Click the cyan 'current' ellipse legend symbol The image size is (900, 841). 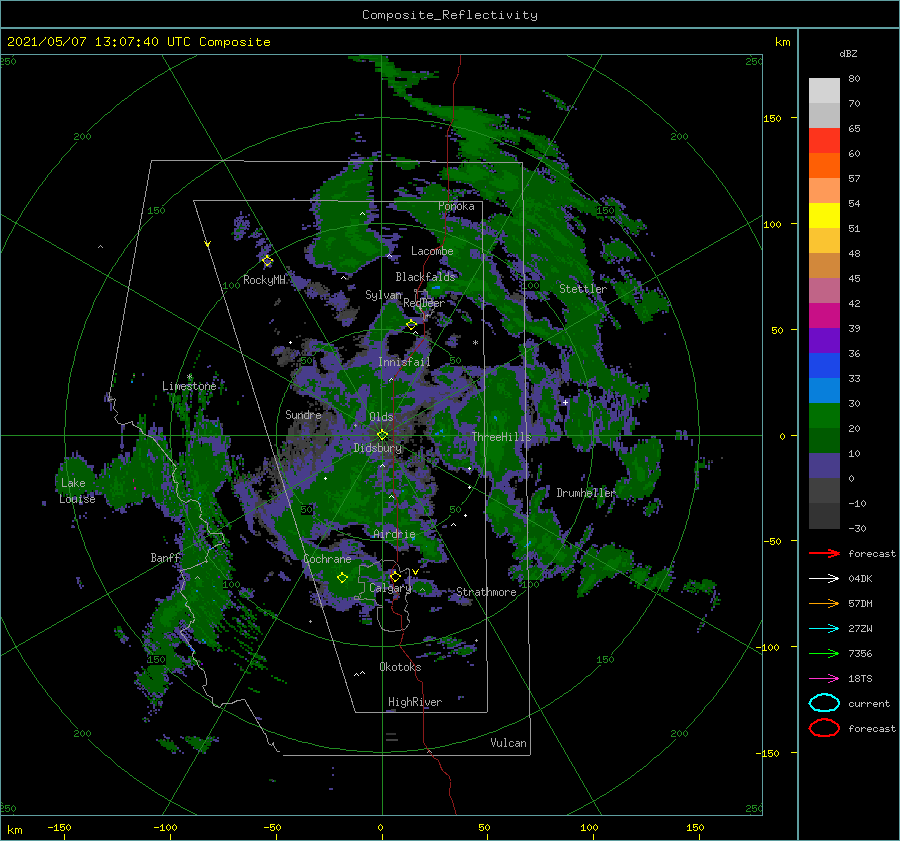[824, 703]
